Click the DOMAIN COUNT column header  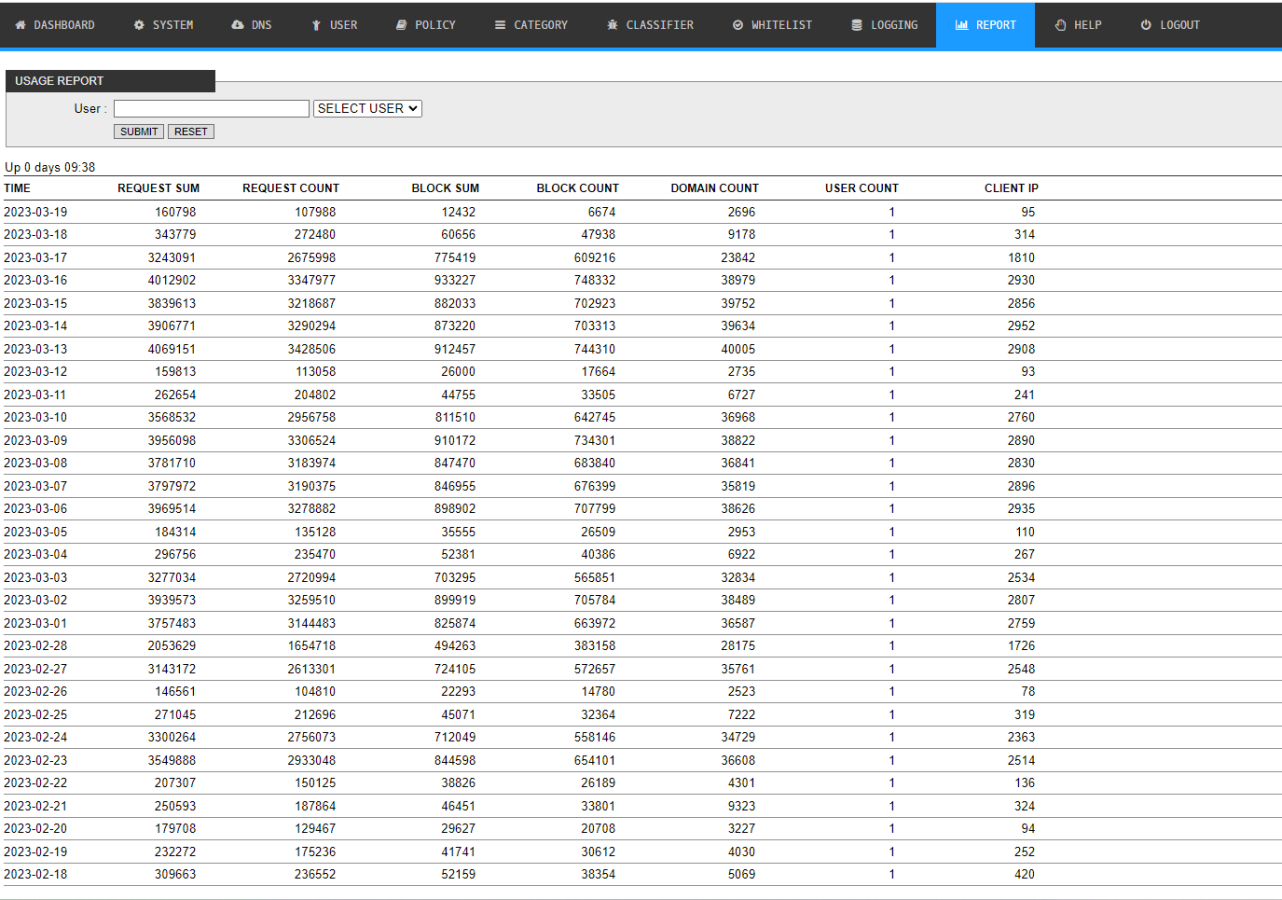[715, 188]
